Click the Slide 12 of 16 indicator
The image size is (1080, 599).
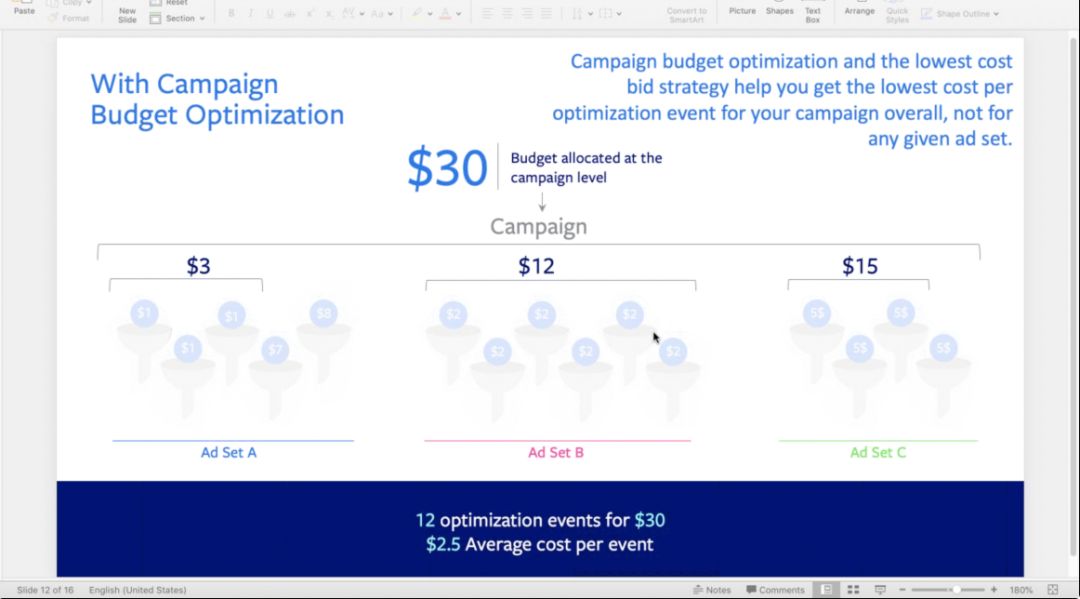coord(45,590)
